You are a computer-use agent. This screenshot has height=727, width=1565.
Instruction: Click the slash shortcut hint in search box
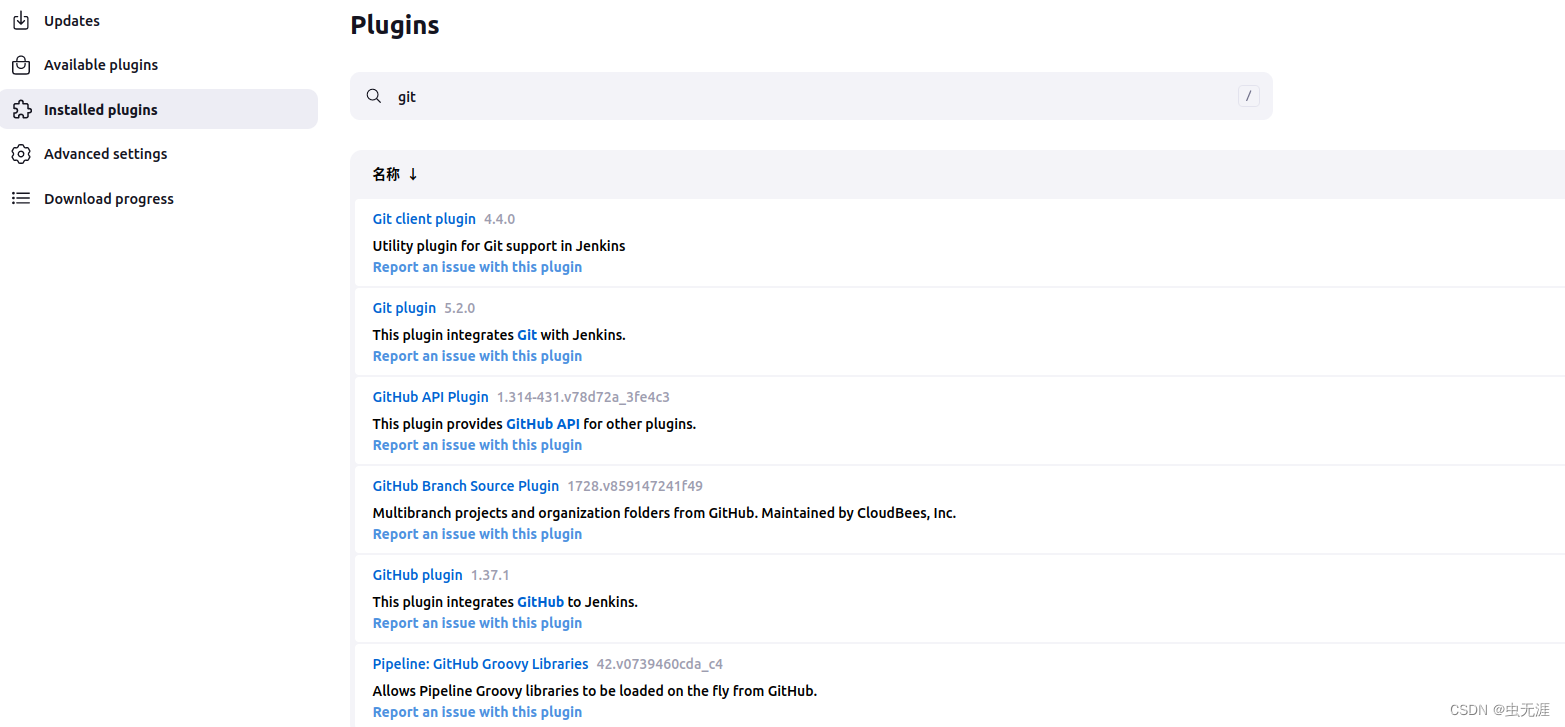point(1248,96)
